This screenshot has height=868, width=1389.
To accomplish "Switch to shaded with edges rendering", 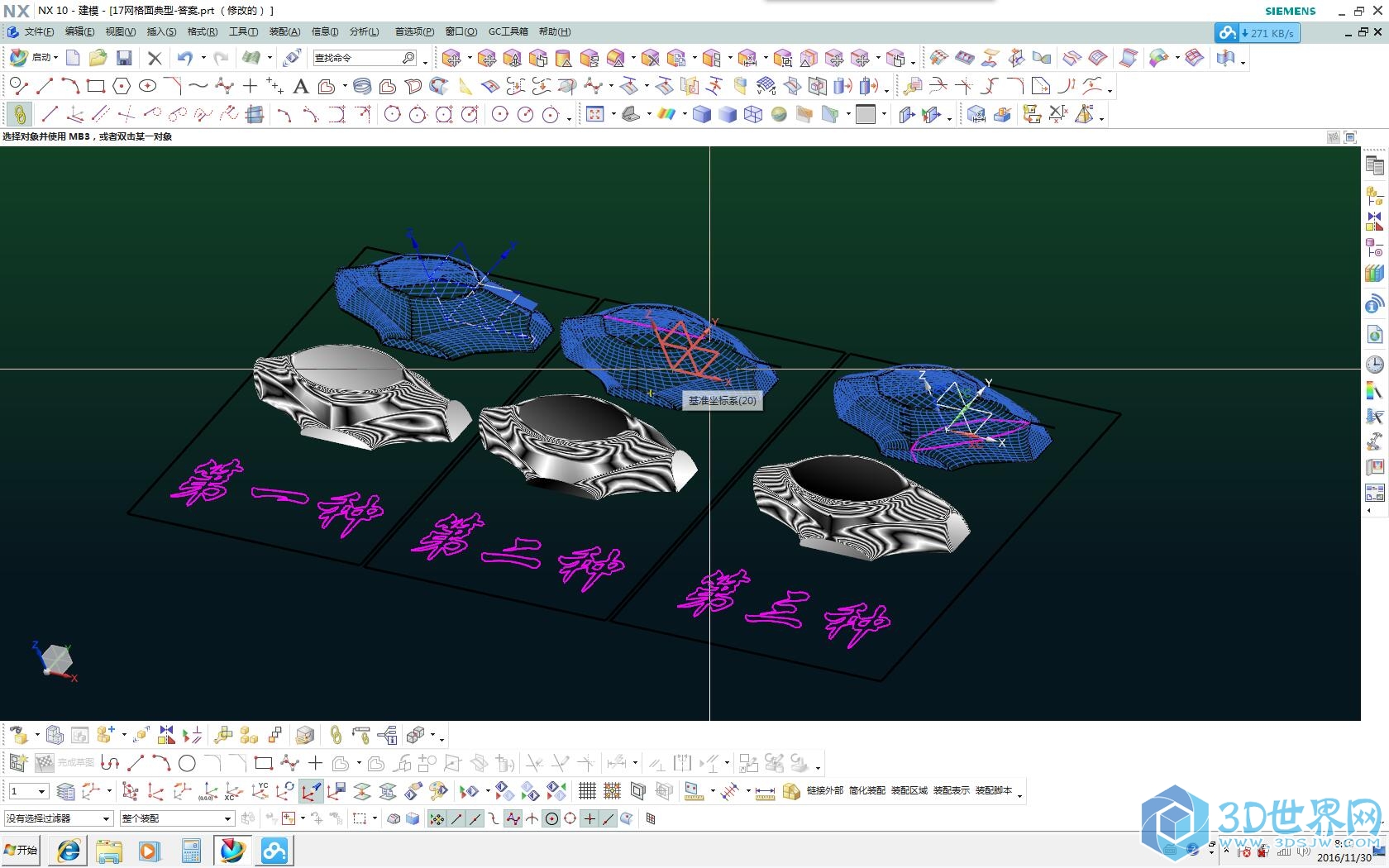I will pyautogui.click(x=702, y=114).
